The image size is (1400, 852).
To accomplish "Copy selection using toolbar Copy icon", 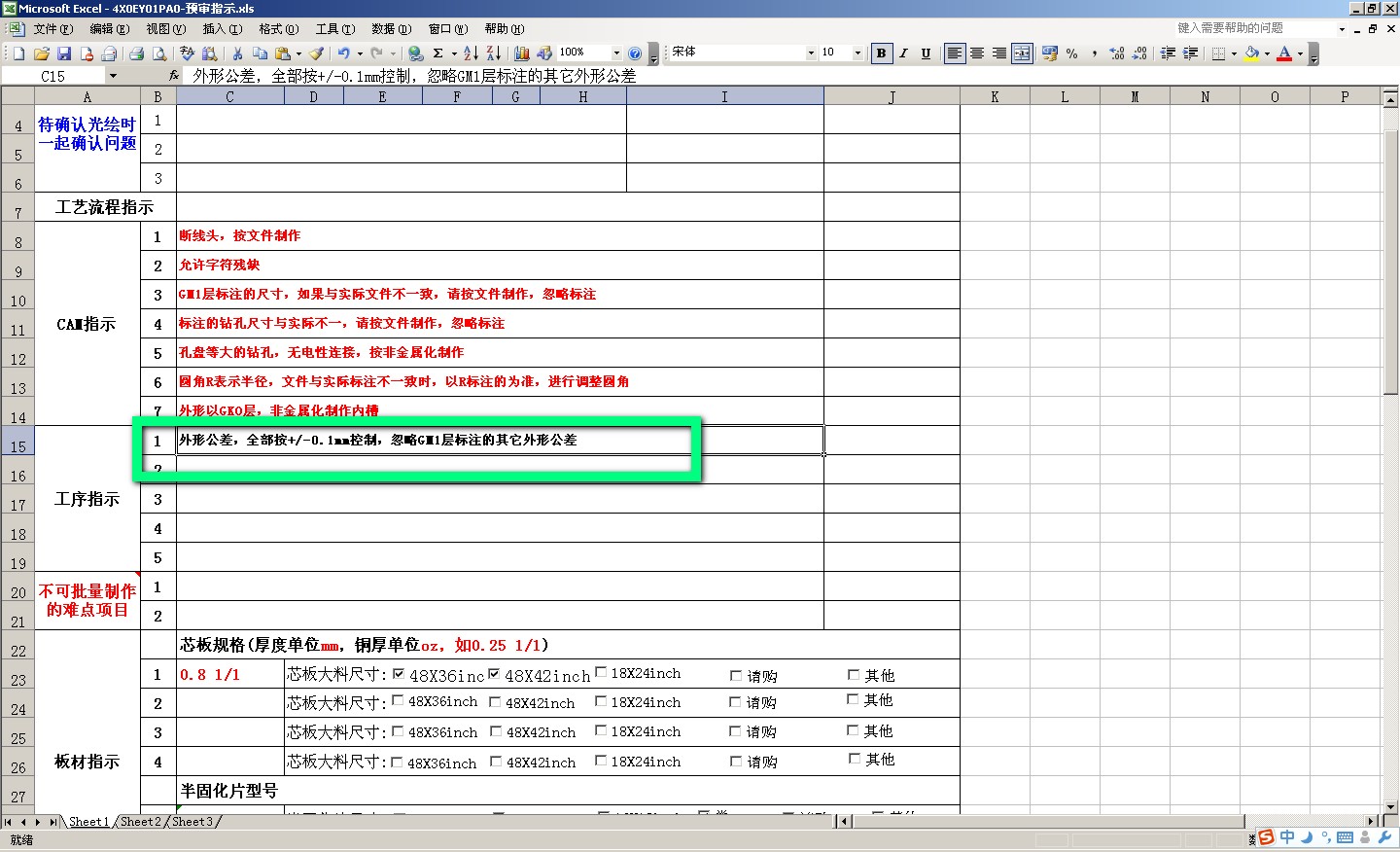I will click(x=260, y=53).
